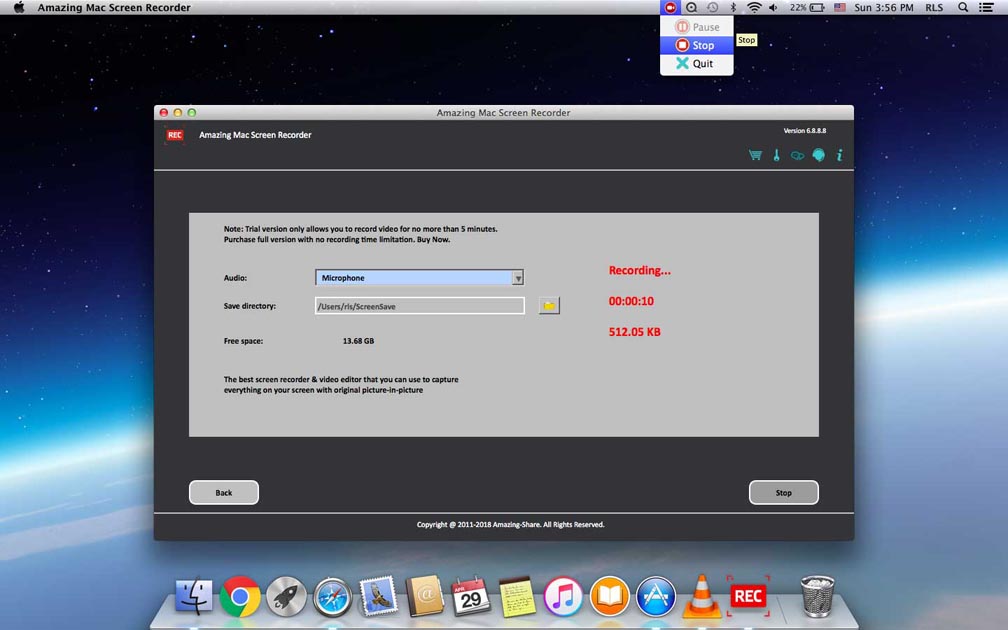Open App Store in the Dock
This screenshot has height=630, width=1008.
click(656, 597)
